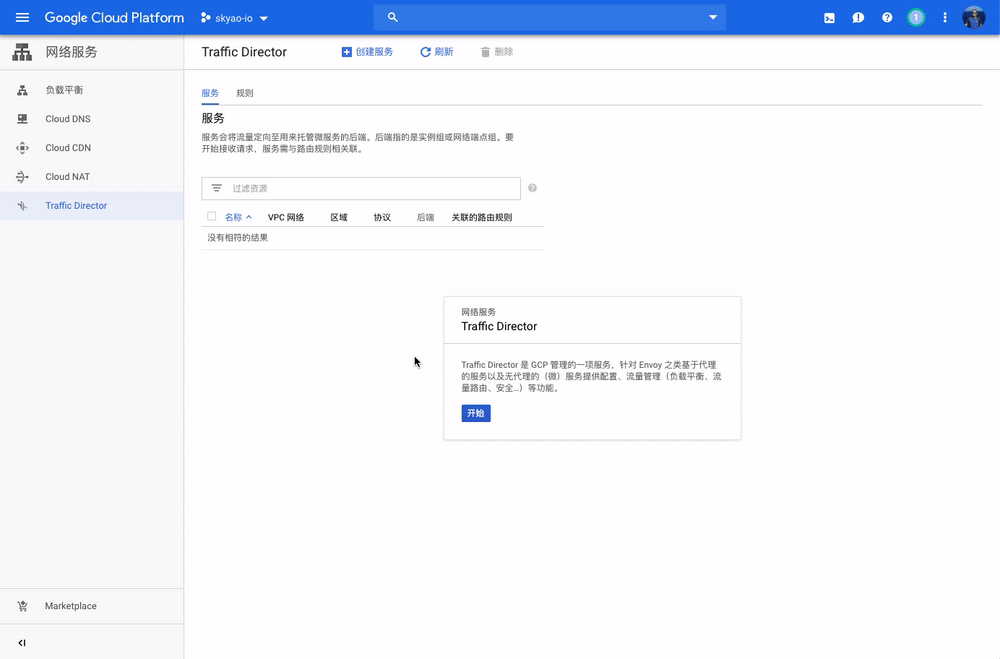Click the 网络服务 network services icon
1000x659 pixels.
coord(22,52)
